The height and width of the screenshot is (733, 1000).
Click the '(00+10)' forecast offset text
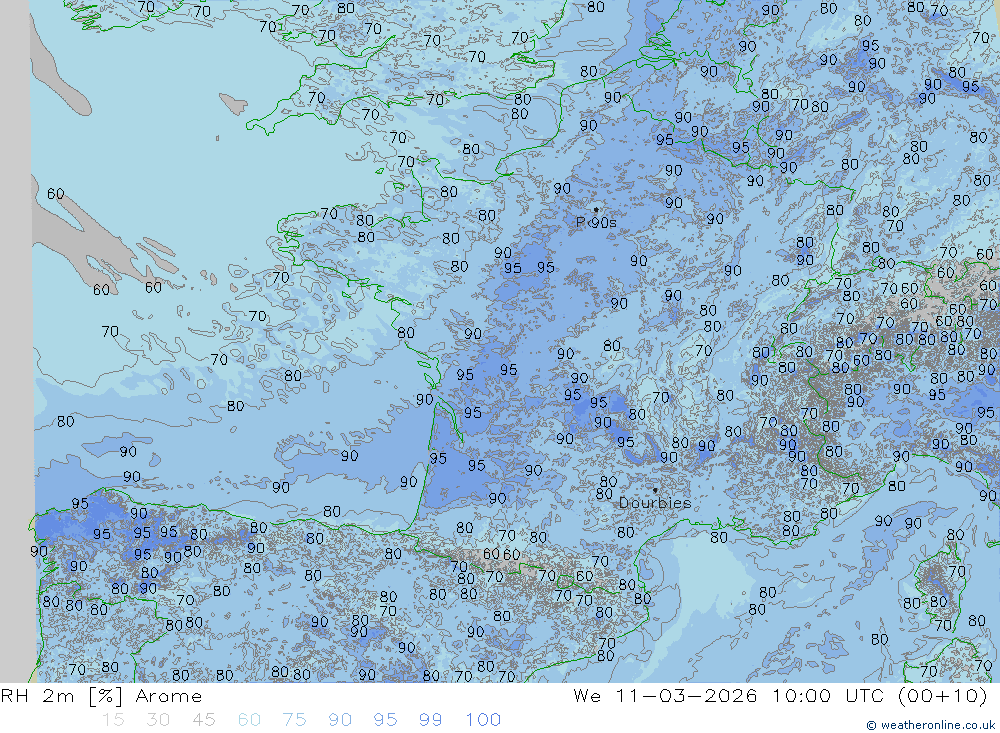pos(943,695)
